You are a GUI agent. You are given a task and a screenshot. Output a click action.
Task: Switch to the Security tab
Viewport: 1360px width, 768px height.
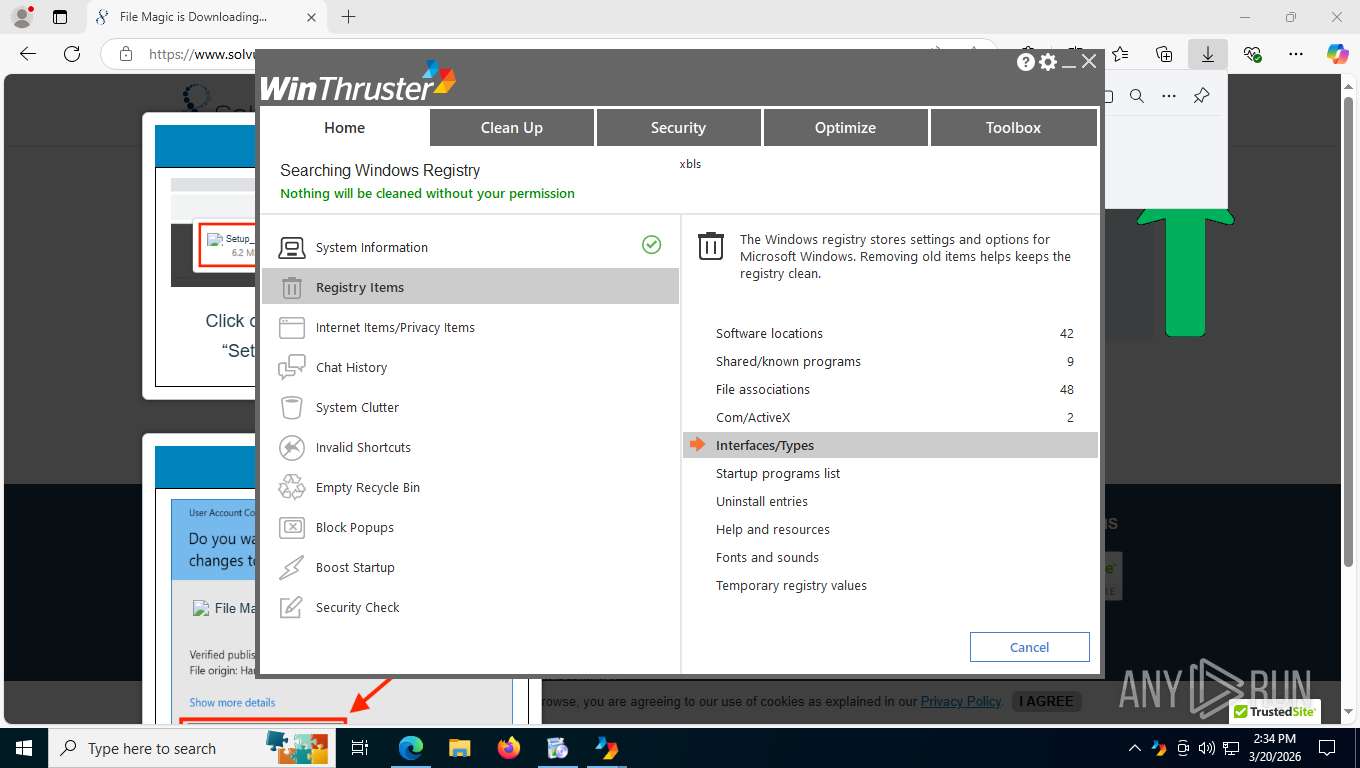679,128
